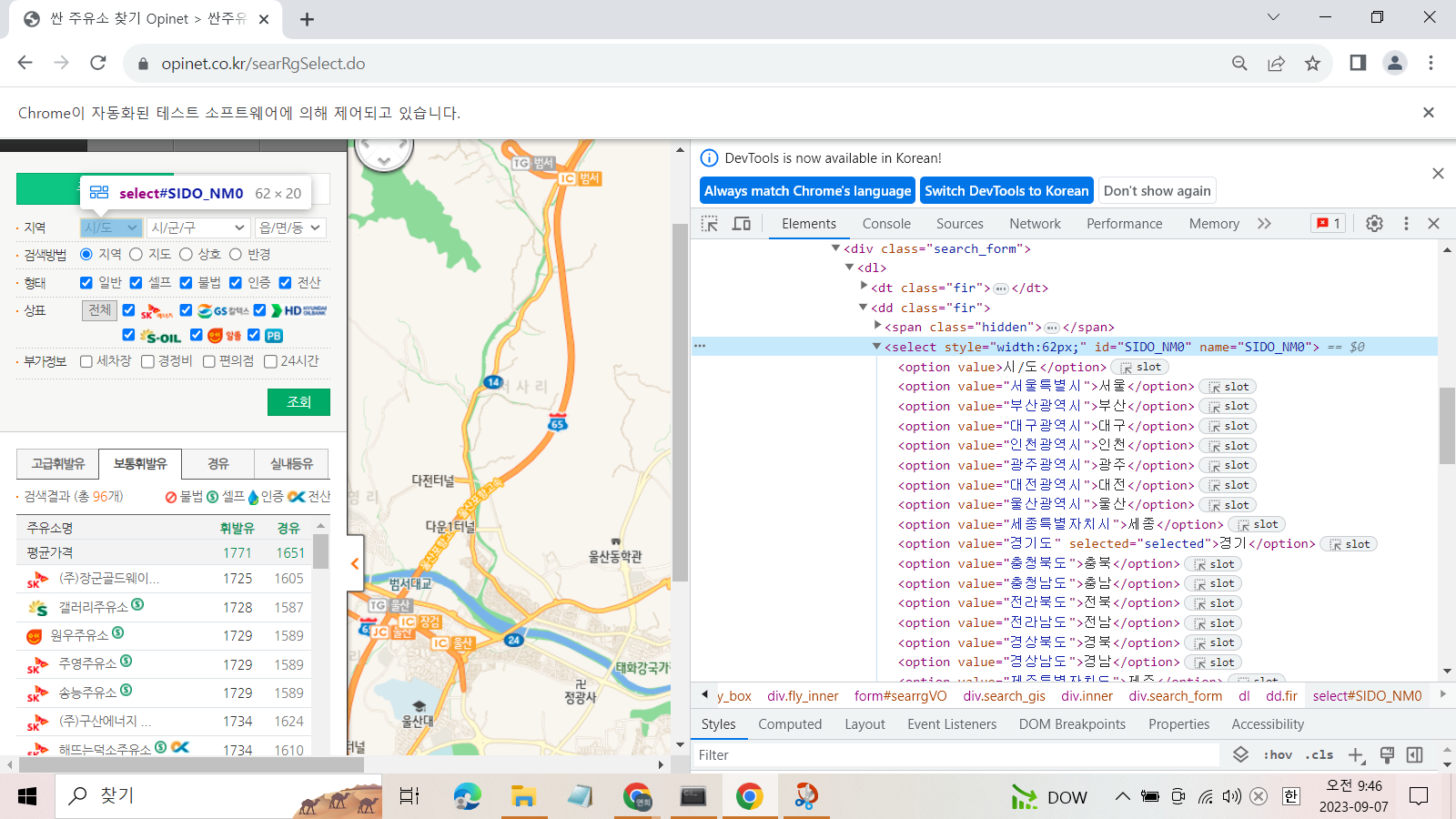This screenshot has height=819, width=1456.
Task: Toggle computed styles sidebar pane icon
Action: [1414, 755]
